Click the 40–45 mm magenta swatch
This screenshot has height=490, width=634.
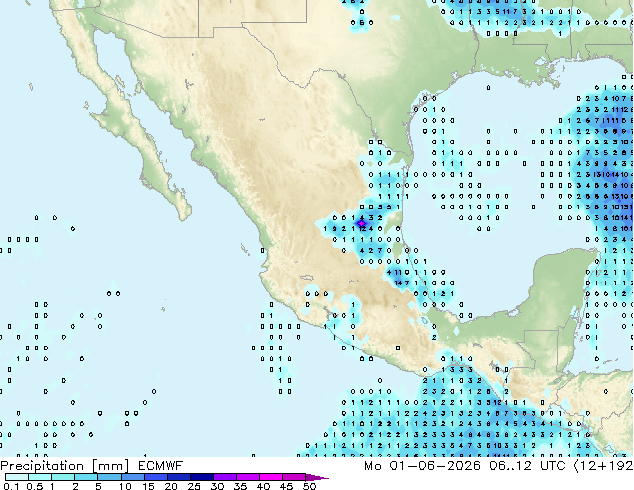tap(271, 477)
